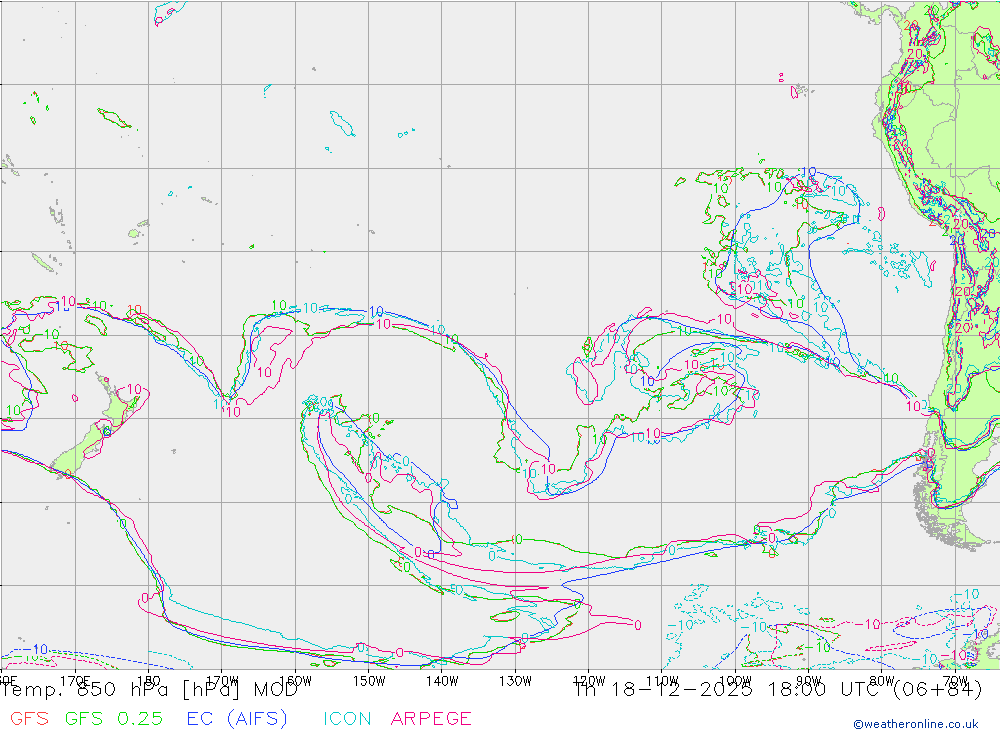Click the 180 longitude label
Screen dimensions: 1000x733
149,681
